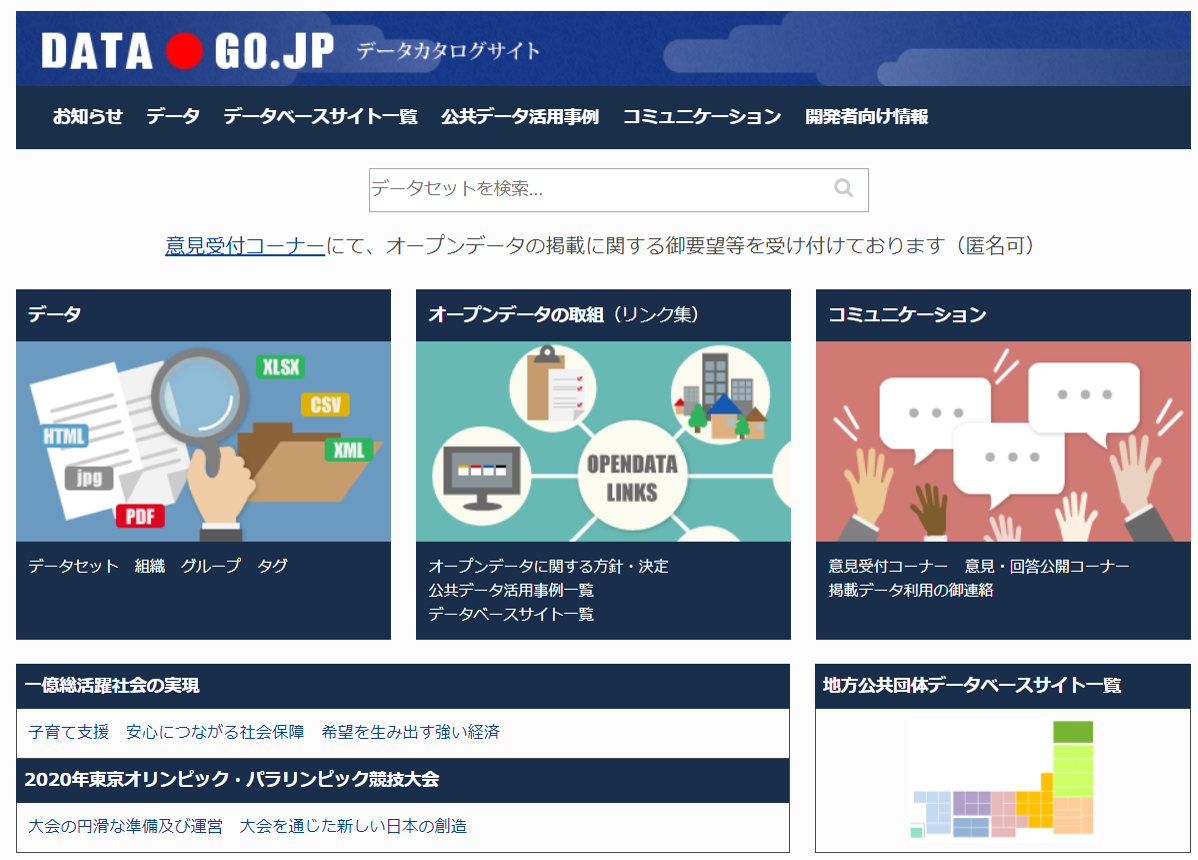The image size is (1198, 860).
Task: Click the データ card header
Action: (x=203, y=315)
